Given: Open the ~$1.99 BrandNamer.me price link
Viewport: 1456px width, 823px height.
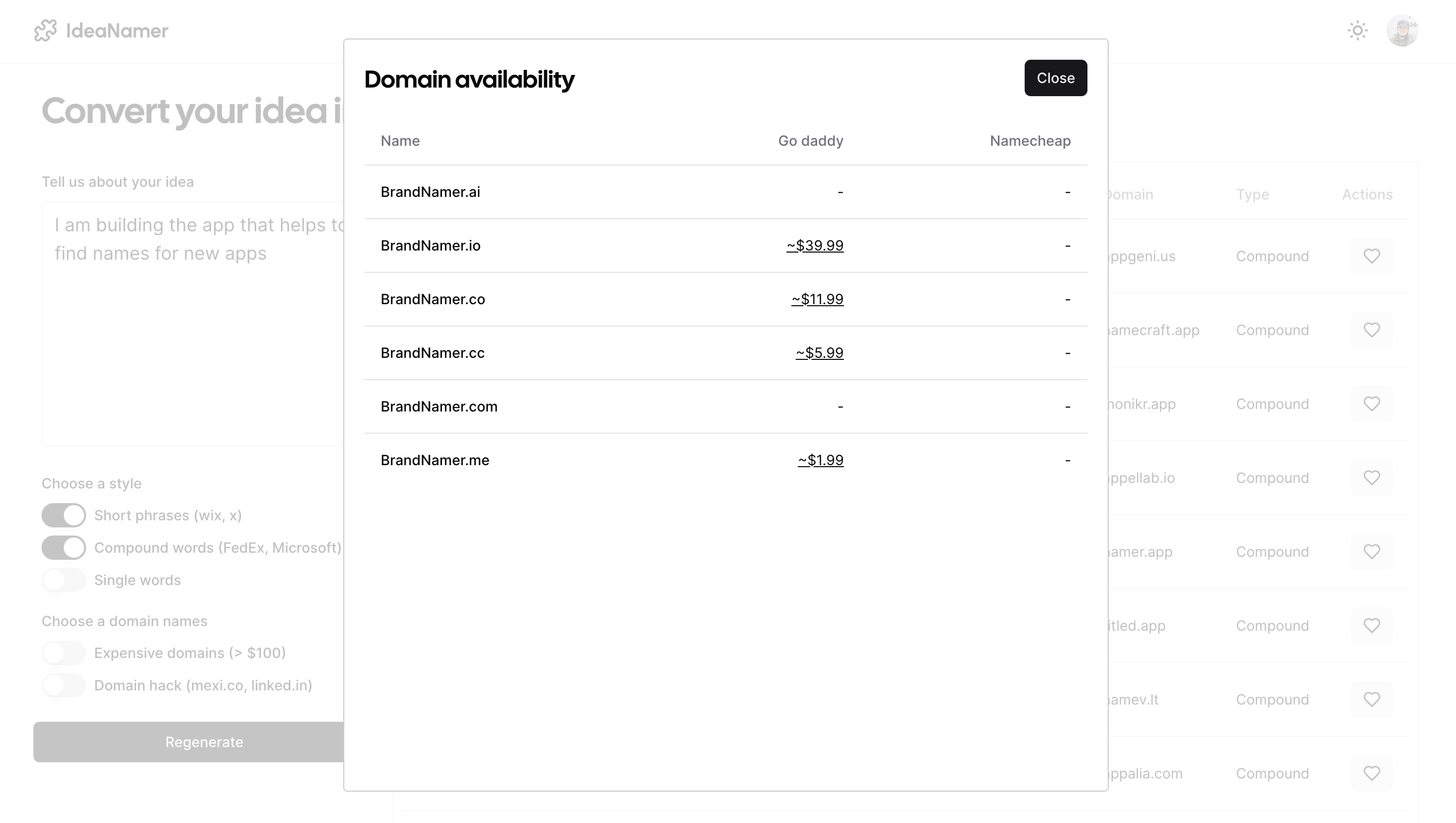Looking at the screenshot, I should 821,461.
